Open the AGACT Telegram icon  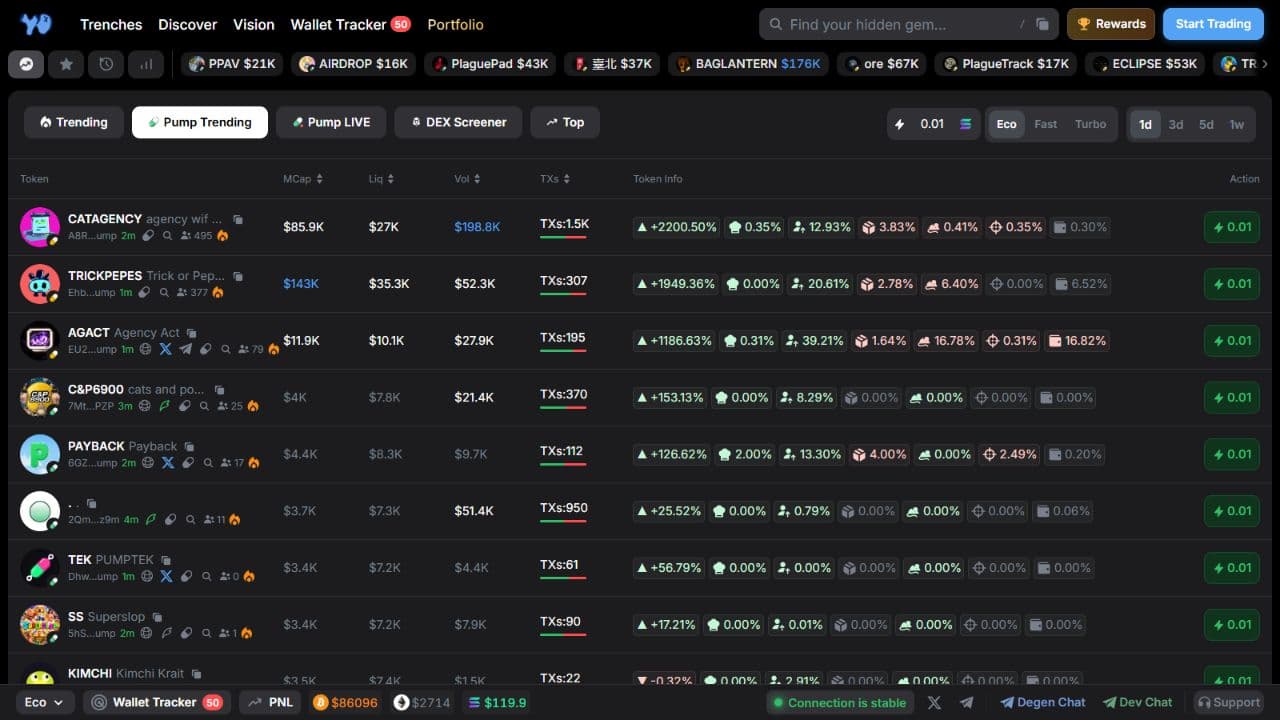[185, 349]
